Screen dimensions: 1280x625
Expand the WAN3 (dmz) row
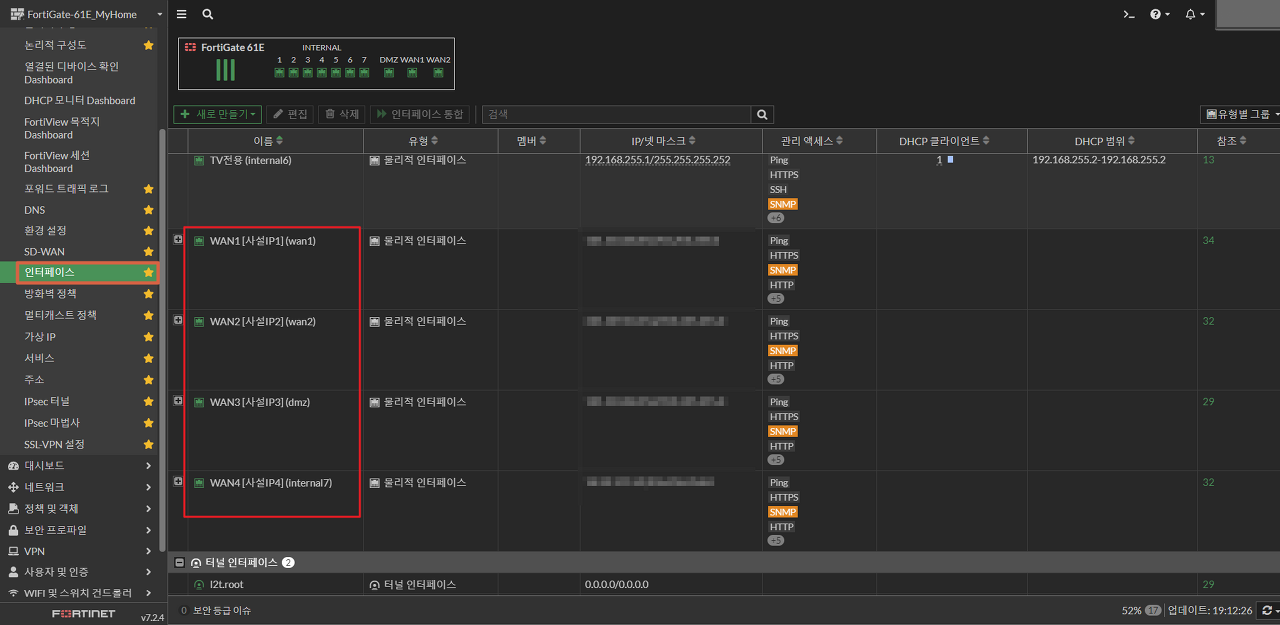(x=178, y=400)
